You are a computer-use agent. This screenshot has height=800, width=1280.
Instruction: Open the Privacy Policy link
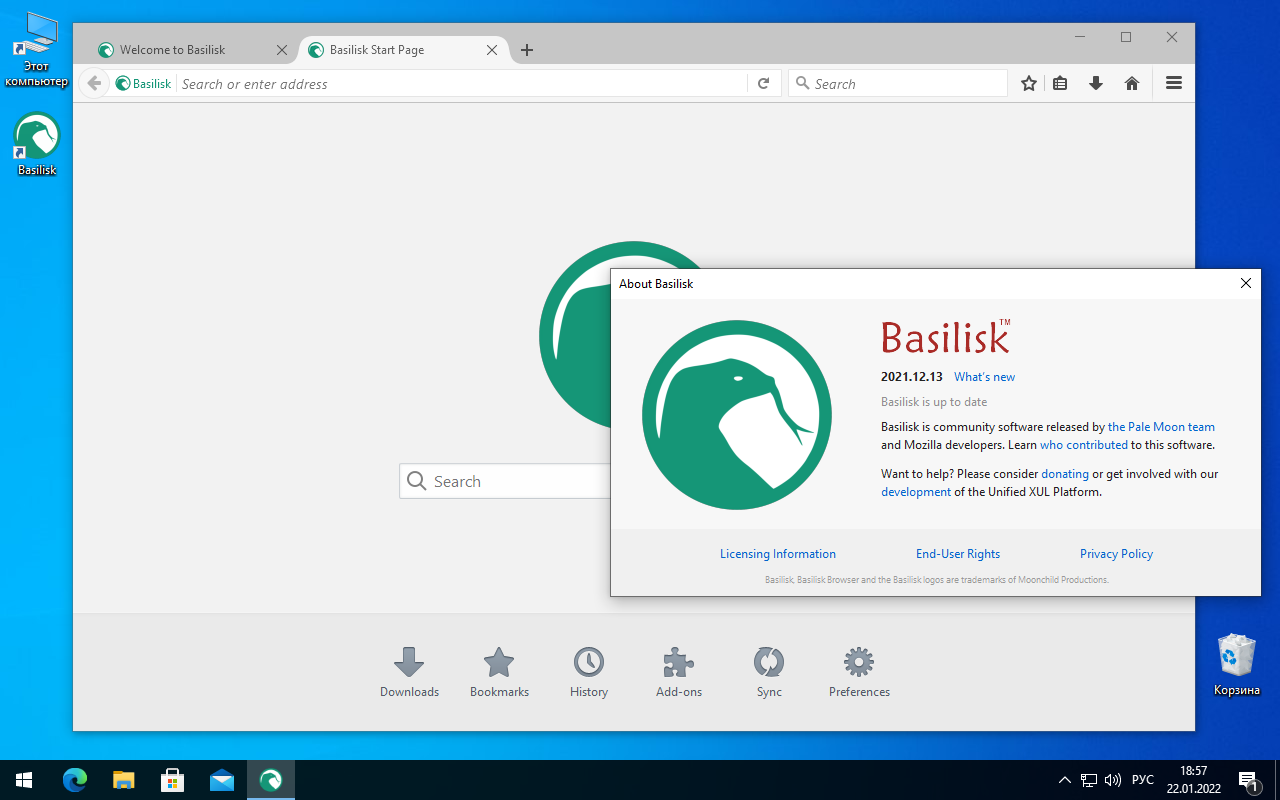point(1116,554)
